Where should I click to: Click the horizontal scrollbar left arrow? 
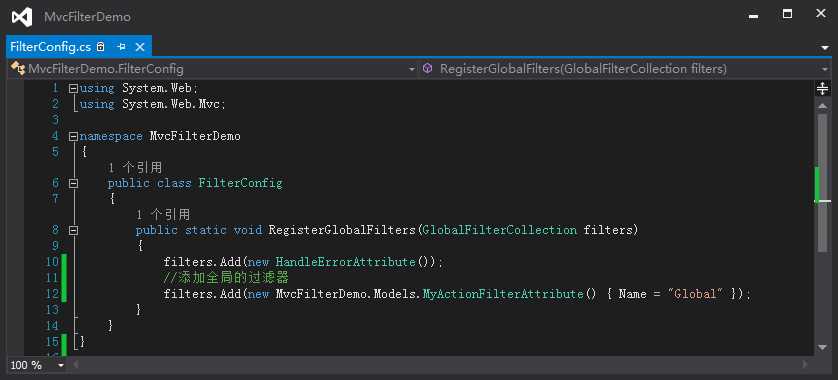pos(75,365)
